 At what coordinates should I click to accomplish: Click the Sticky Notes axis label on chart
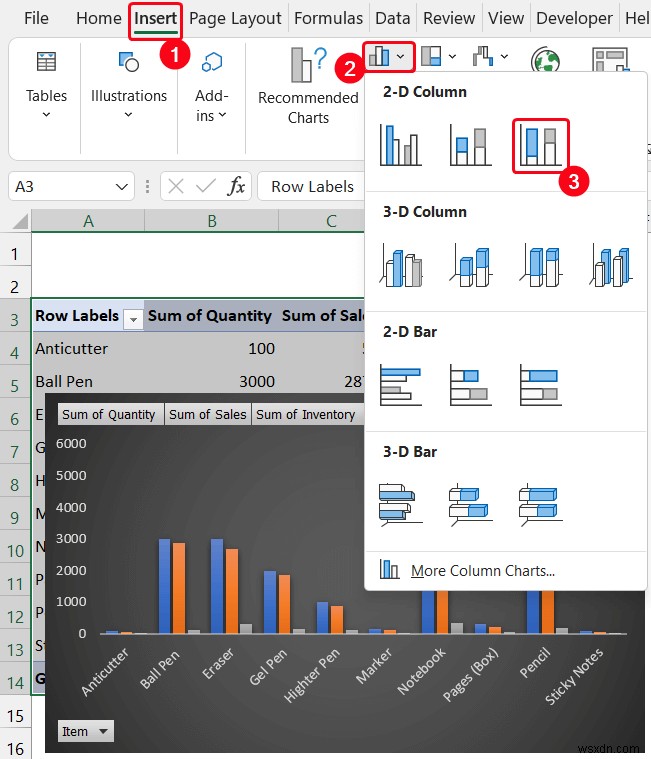pos(574,676)
